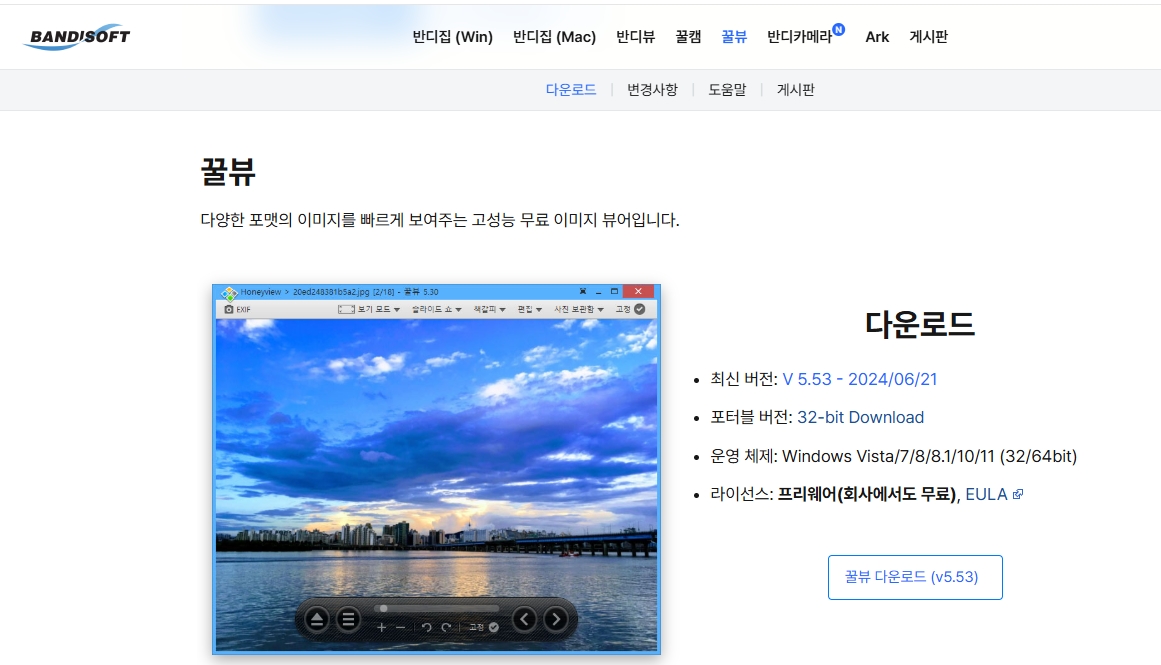Open the hamburger menu on the control bar
This screenshot has width=1161, height=665.
pyautogui.click(x=348, y=618)
